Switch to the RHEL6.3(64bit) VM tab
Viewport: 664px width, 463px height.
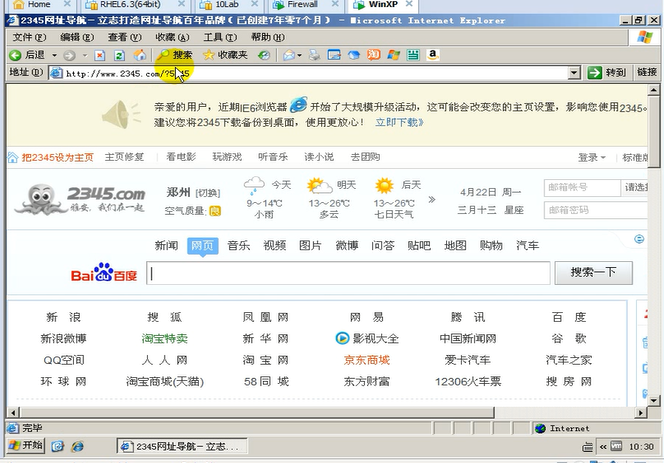[x=130, y=5]
